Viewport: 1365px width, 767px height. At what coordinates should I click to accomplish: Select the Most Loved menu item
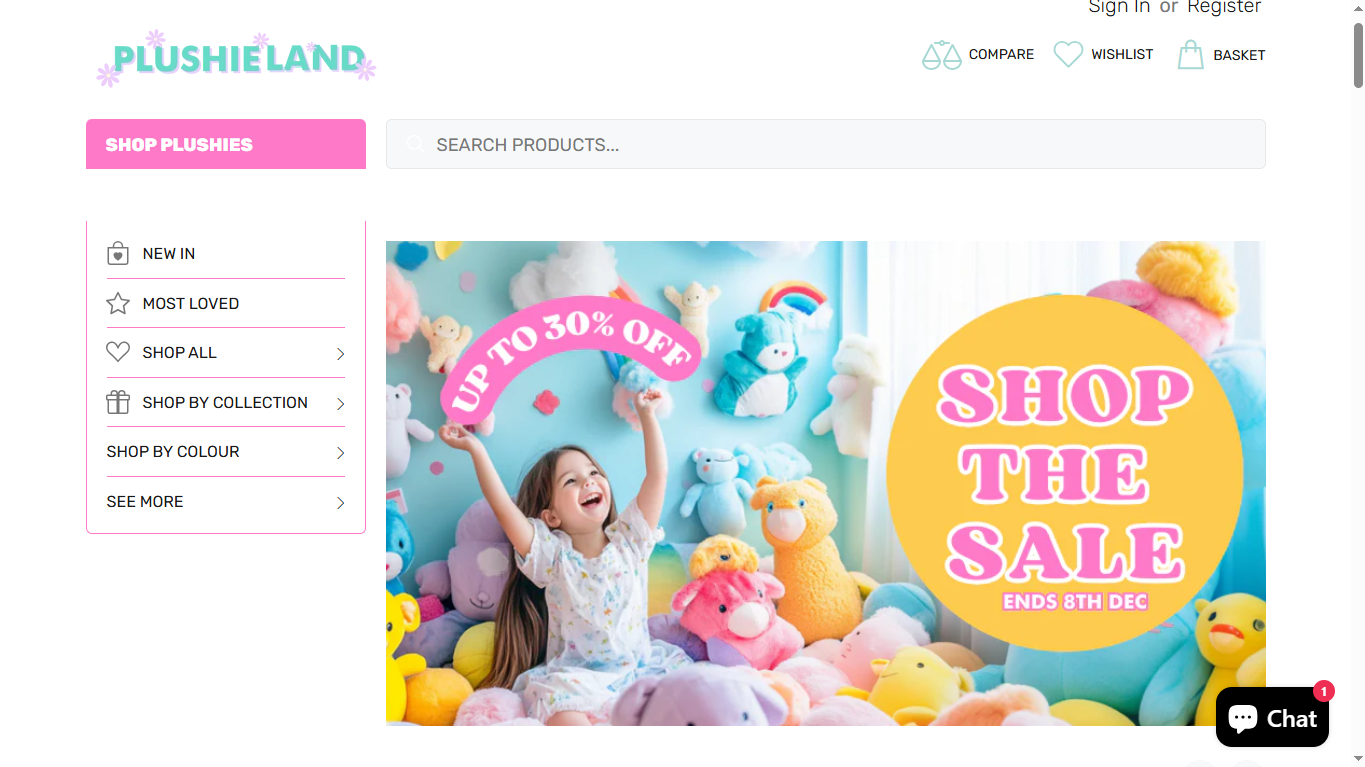tap(226, 303)
